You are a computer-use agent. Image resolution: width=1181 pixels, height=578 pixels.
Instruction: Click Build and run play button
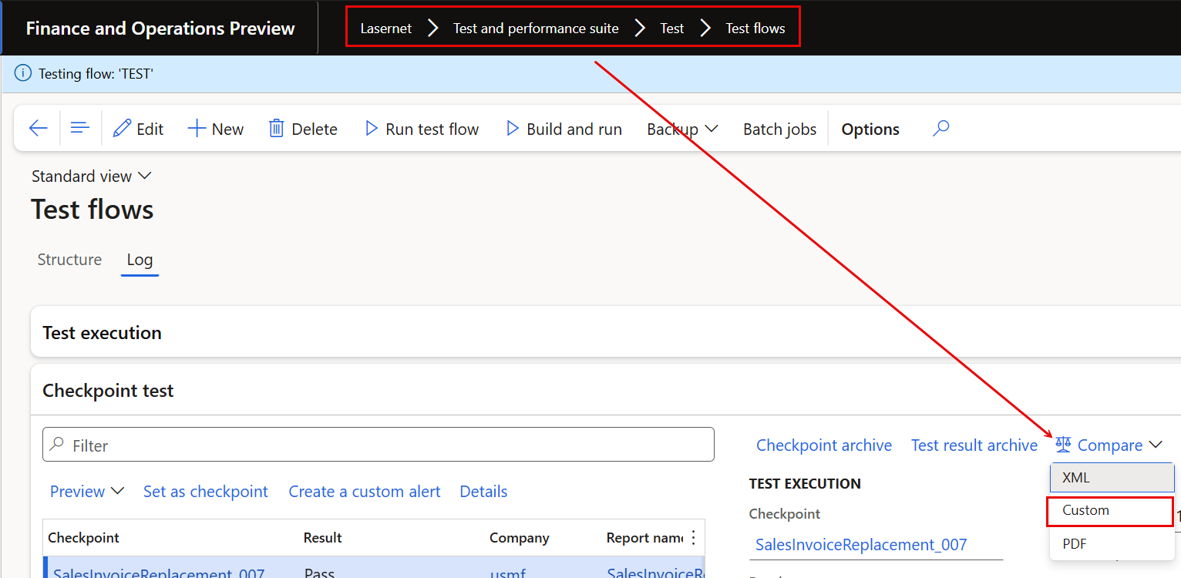click(x=563, y=129)
